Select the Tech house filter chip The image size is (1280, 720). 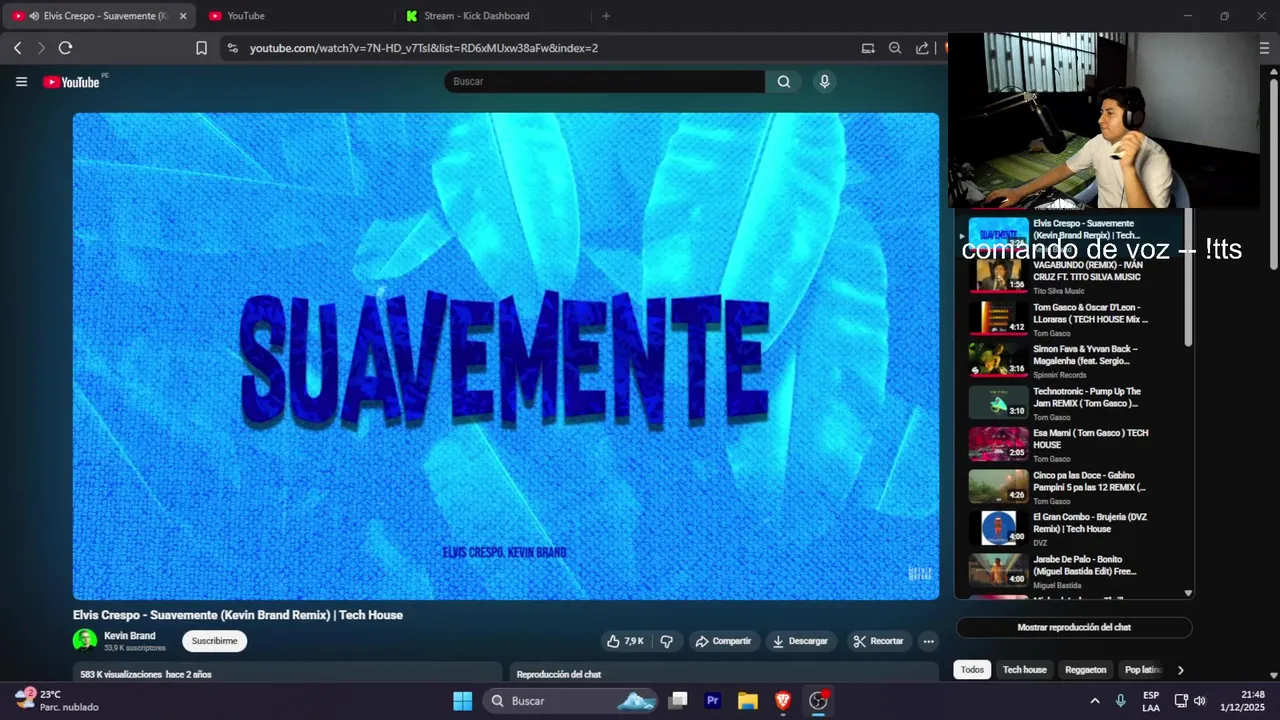coord(1025,670)
